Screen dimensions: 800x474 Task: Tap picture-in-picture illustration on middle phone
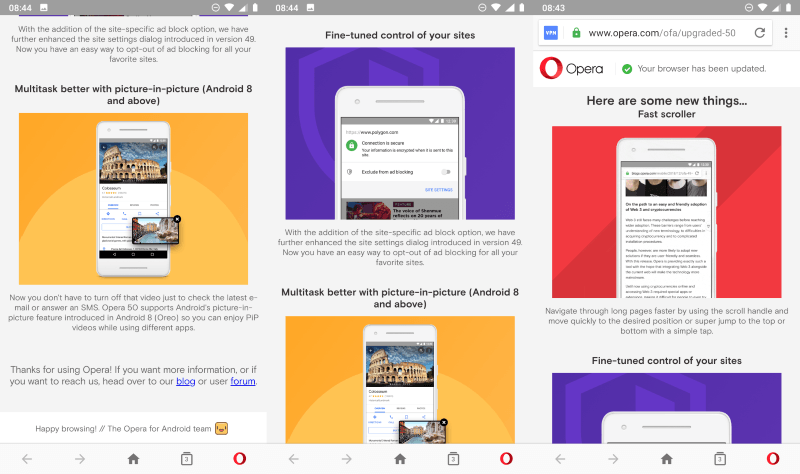pyautogui.click(x=400, y=380)
